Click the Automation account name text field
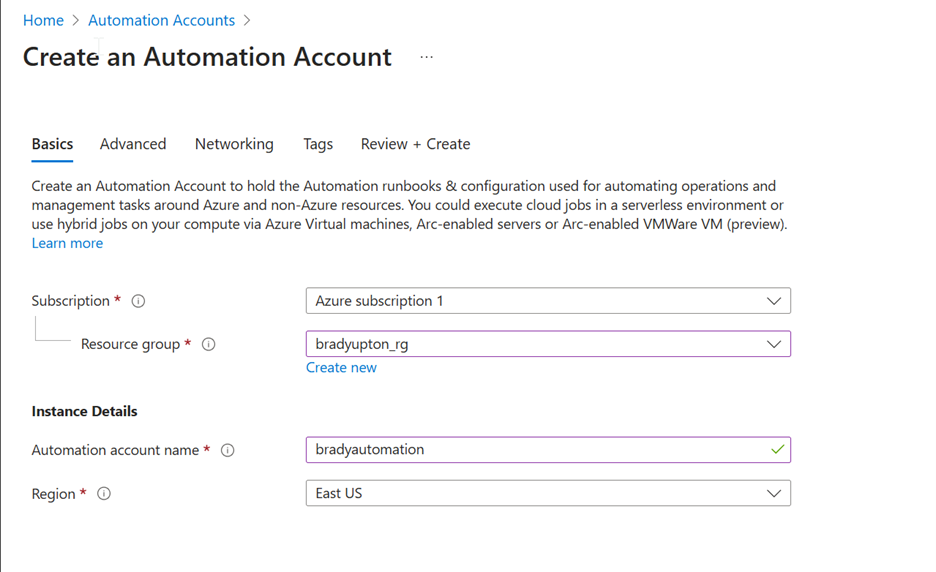Screen dimensions: 936x572 (548, 450)
